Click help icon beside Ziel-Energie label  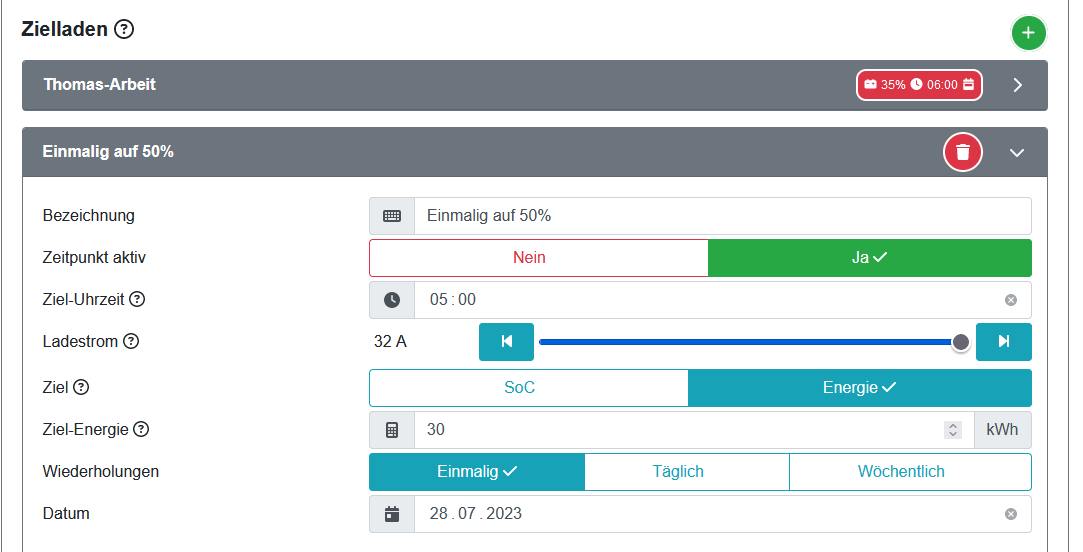click(141, 430)
